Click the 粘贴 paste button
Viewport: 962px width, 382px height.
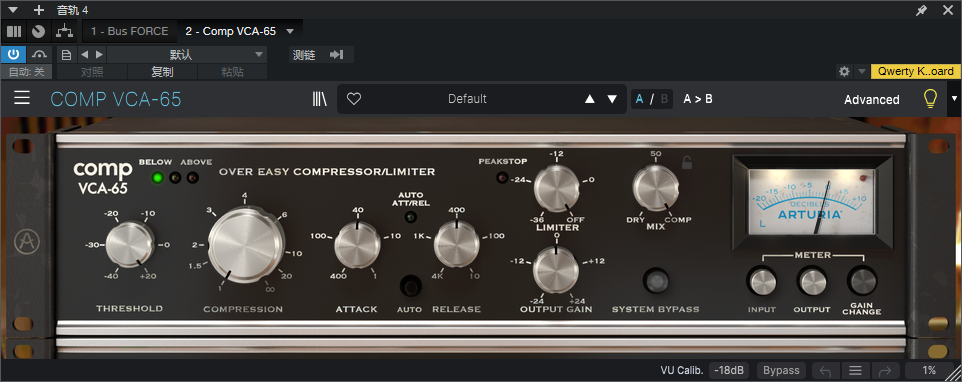[232, 72]
